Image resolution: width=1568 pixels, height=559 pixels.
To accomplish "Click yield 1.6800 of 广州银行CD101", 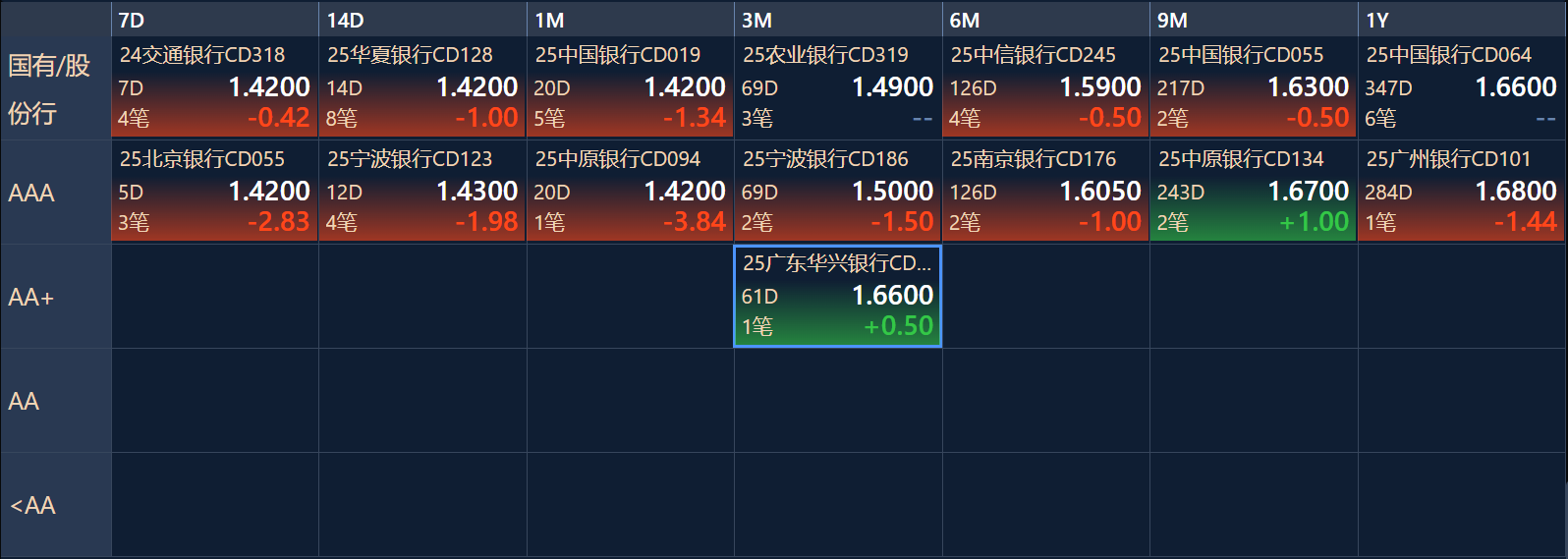I will click(x=1516, y=192).
